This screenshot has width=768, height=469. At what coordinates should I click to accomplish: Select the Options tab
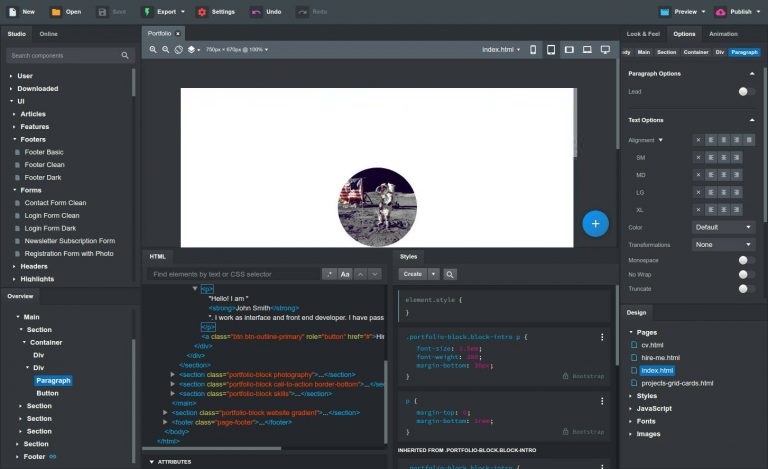[x=684, y=34]
